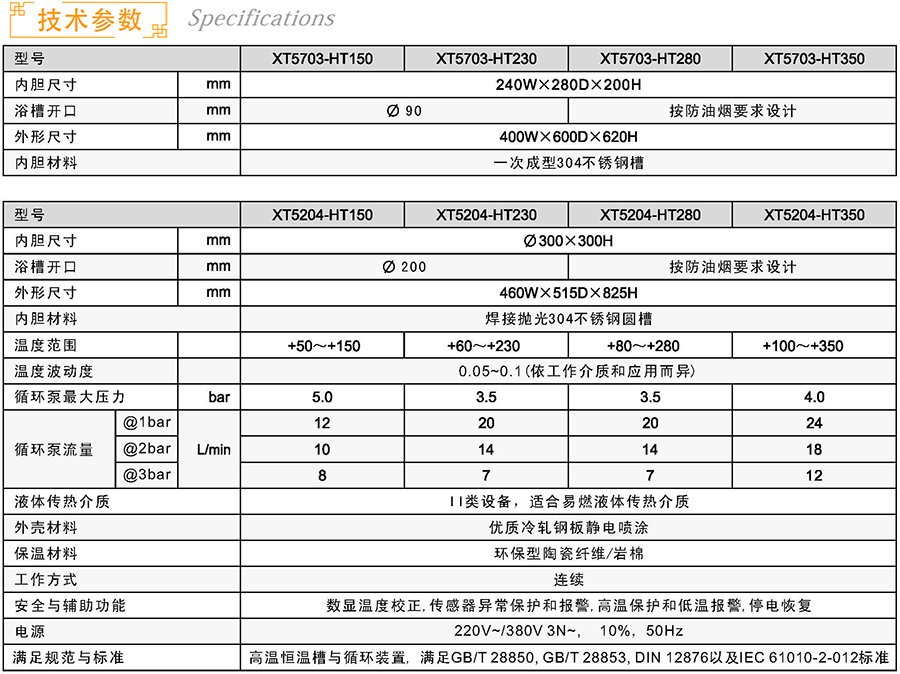Click the Specifications italic heading text
The image size is (900, 674).
[261, 19]
